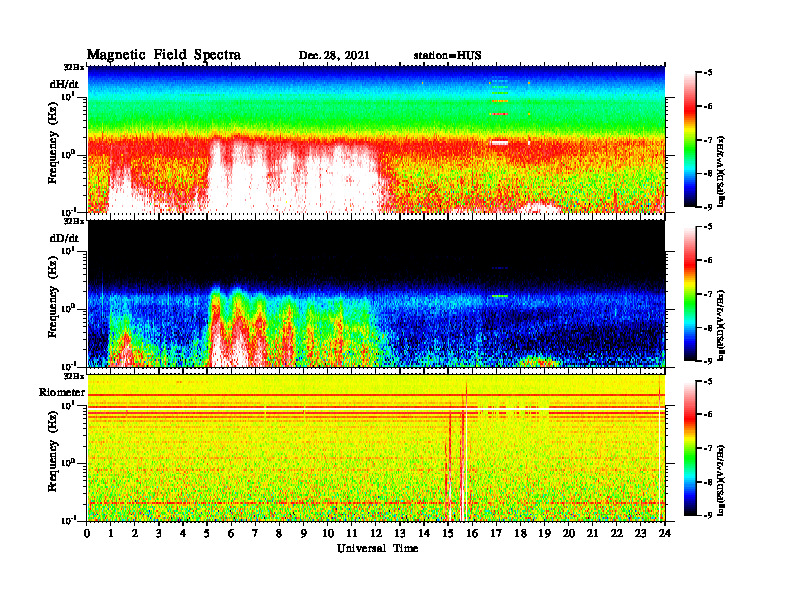The width and height of the screenshot is (792, 612).
Task: Click hour 20 on the Universal Time axis
Action: pyautogui.click(x=569, y=533)
